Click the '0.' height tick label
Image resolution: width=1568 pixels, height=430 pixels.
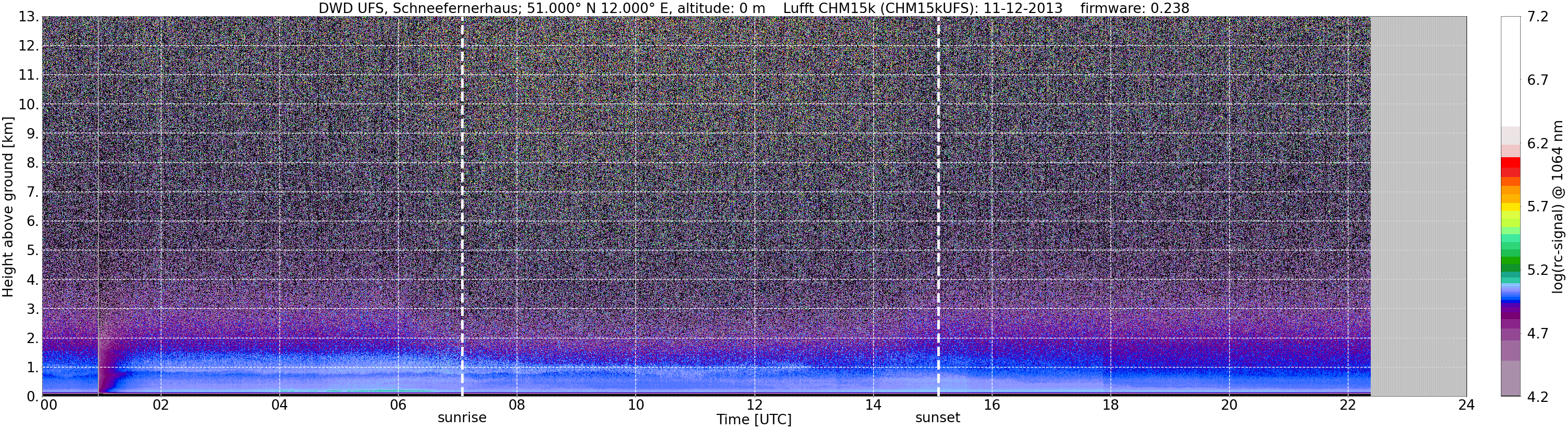33,397
